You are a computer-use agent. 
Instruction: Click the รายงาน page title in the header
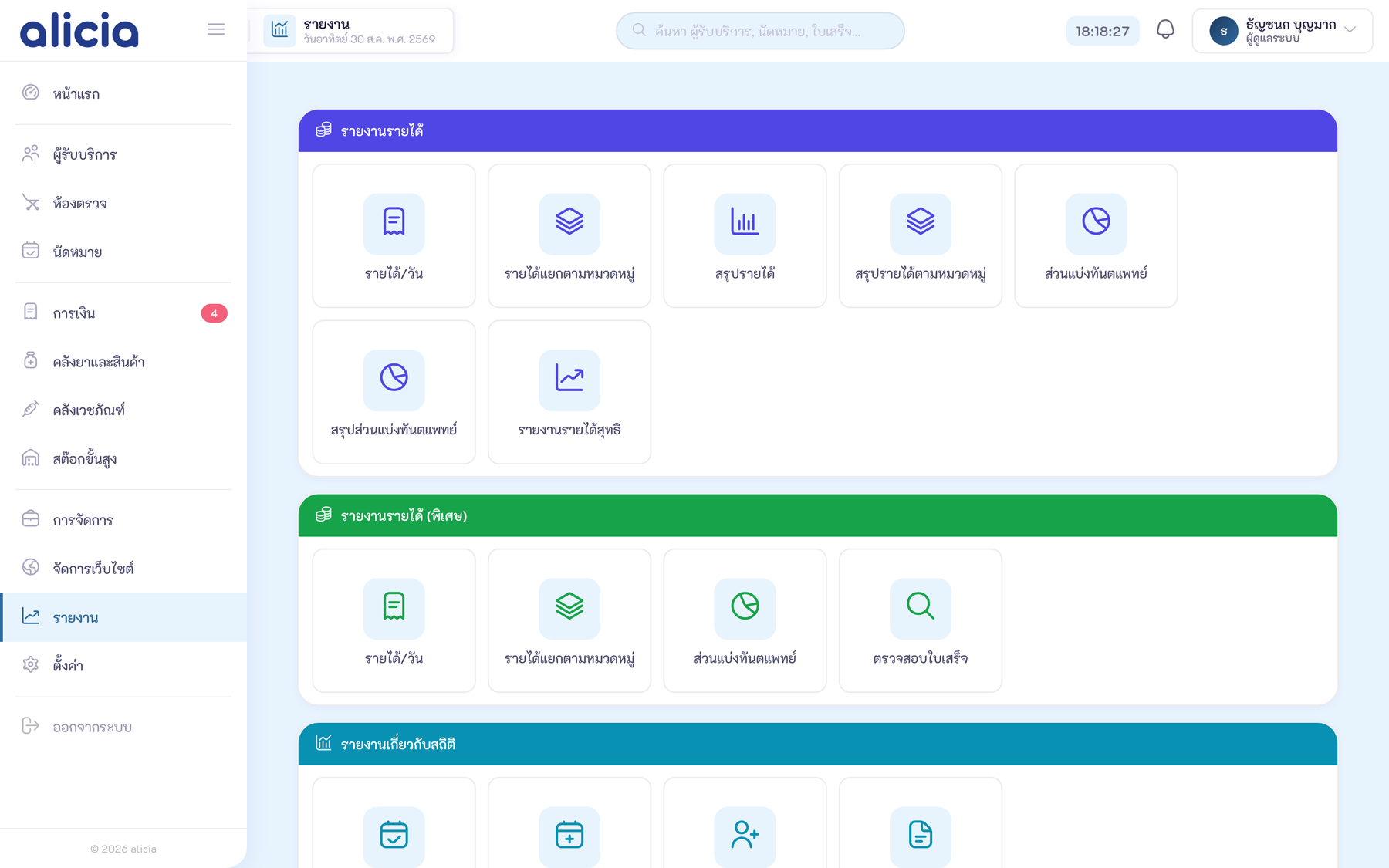[326, 24]
